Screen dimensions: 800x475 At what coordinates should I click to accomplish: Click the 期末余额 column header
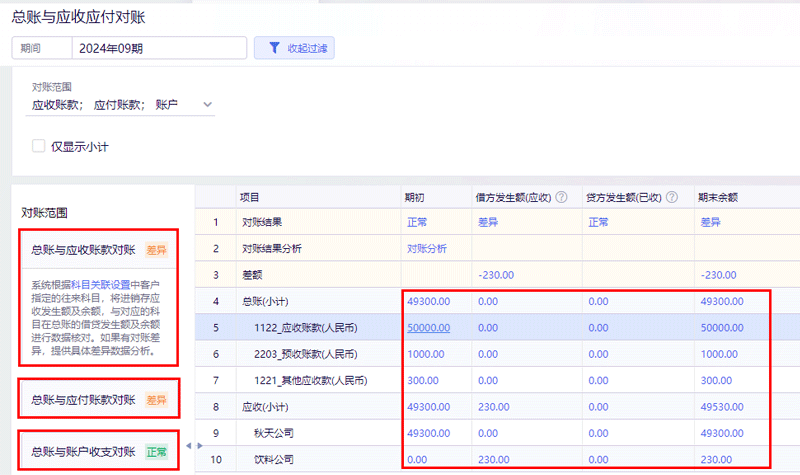coord(718,197)
